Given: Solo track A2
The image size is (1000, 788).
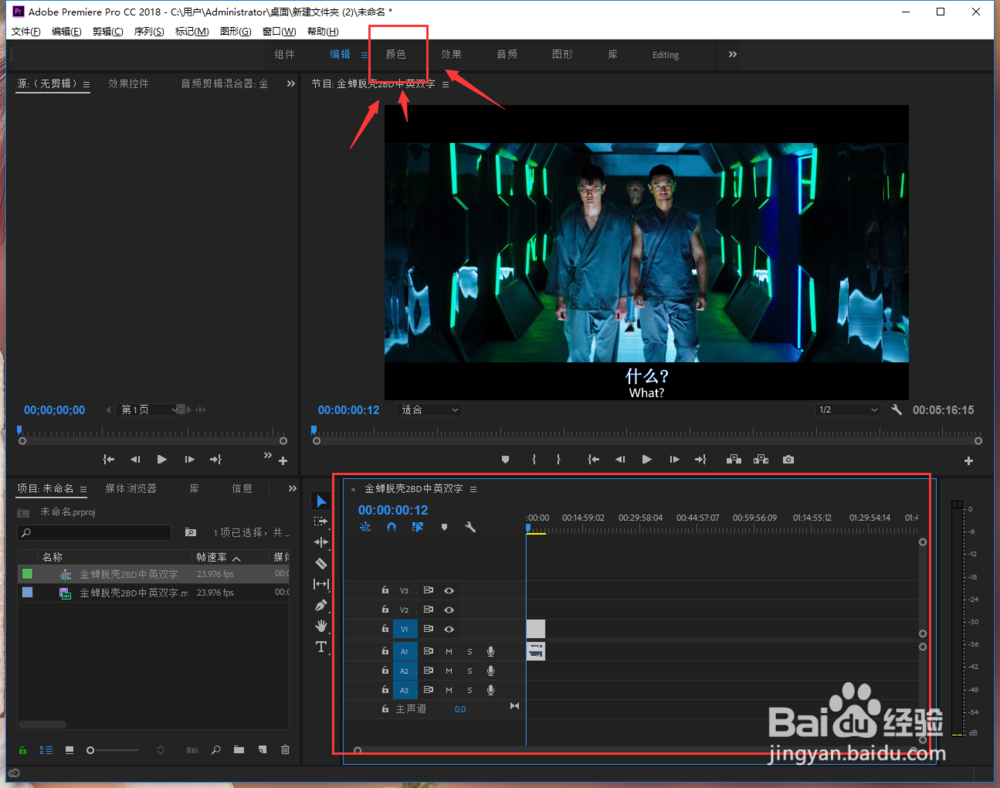Looking at the screenshot, I should pyautogui.click(x=470, y=671).
